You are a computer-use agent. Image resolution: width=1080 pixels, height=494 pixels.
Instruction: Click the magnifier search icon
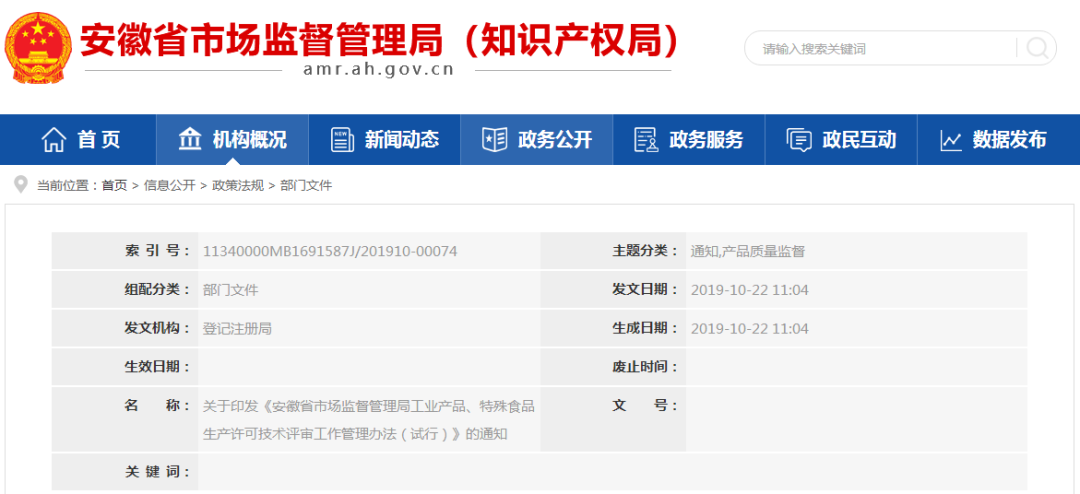1037,48
